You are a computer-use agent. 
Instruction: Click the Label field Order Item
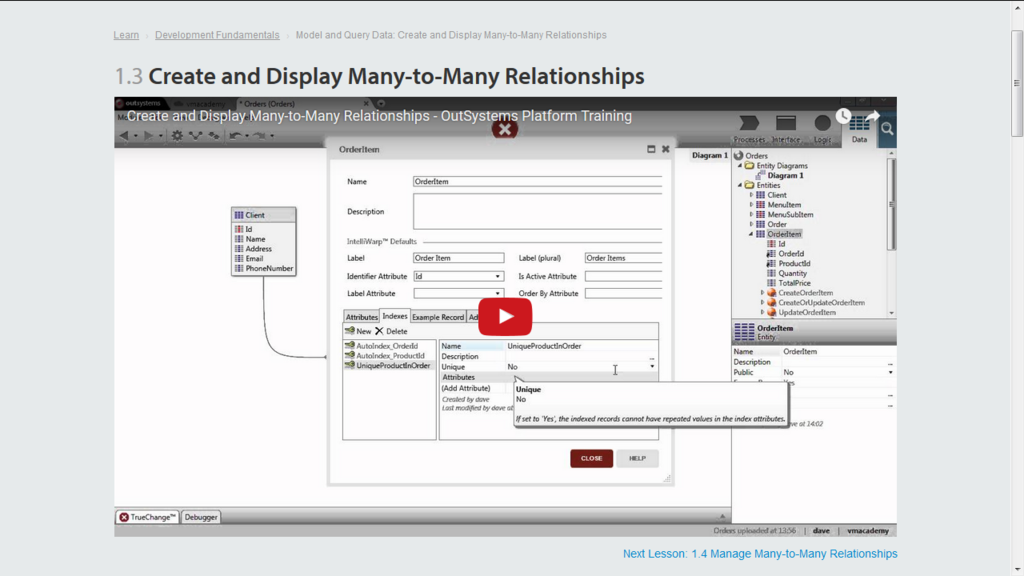pos(458,258)
